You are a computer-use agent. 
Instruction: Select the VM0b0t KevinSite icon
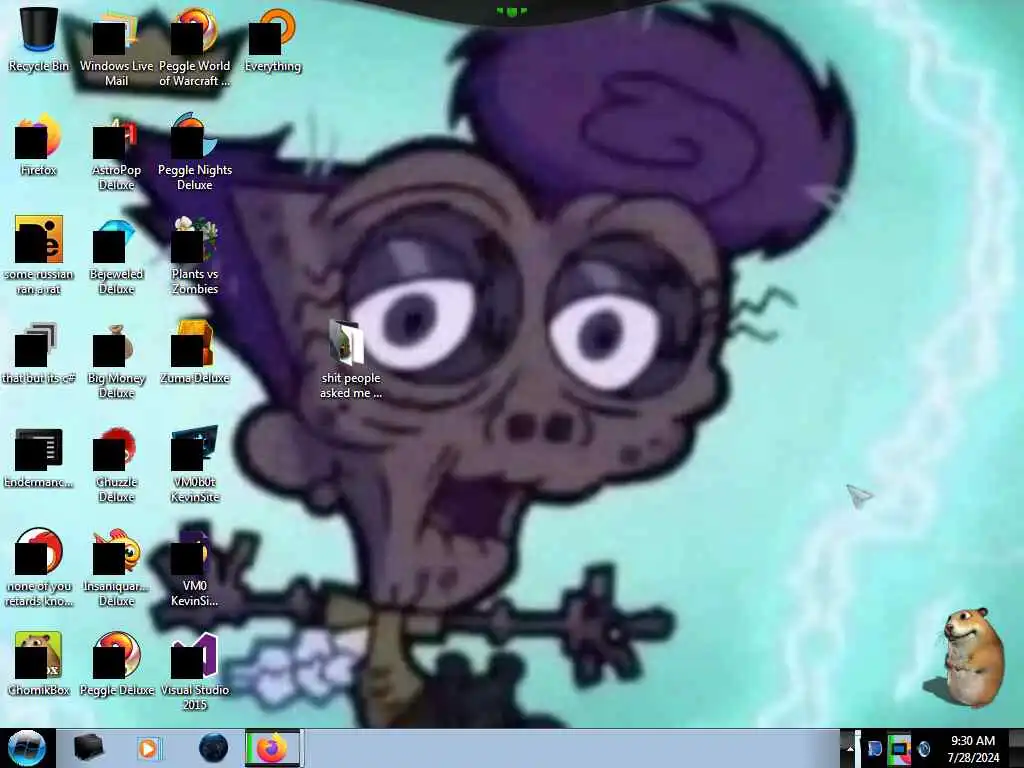pyautogui.click(x=195, y=464)
